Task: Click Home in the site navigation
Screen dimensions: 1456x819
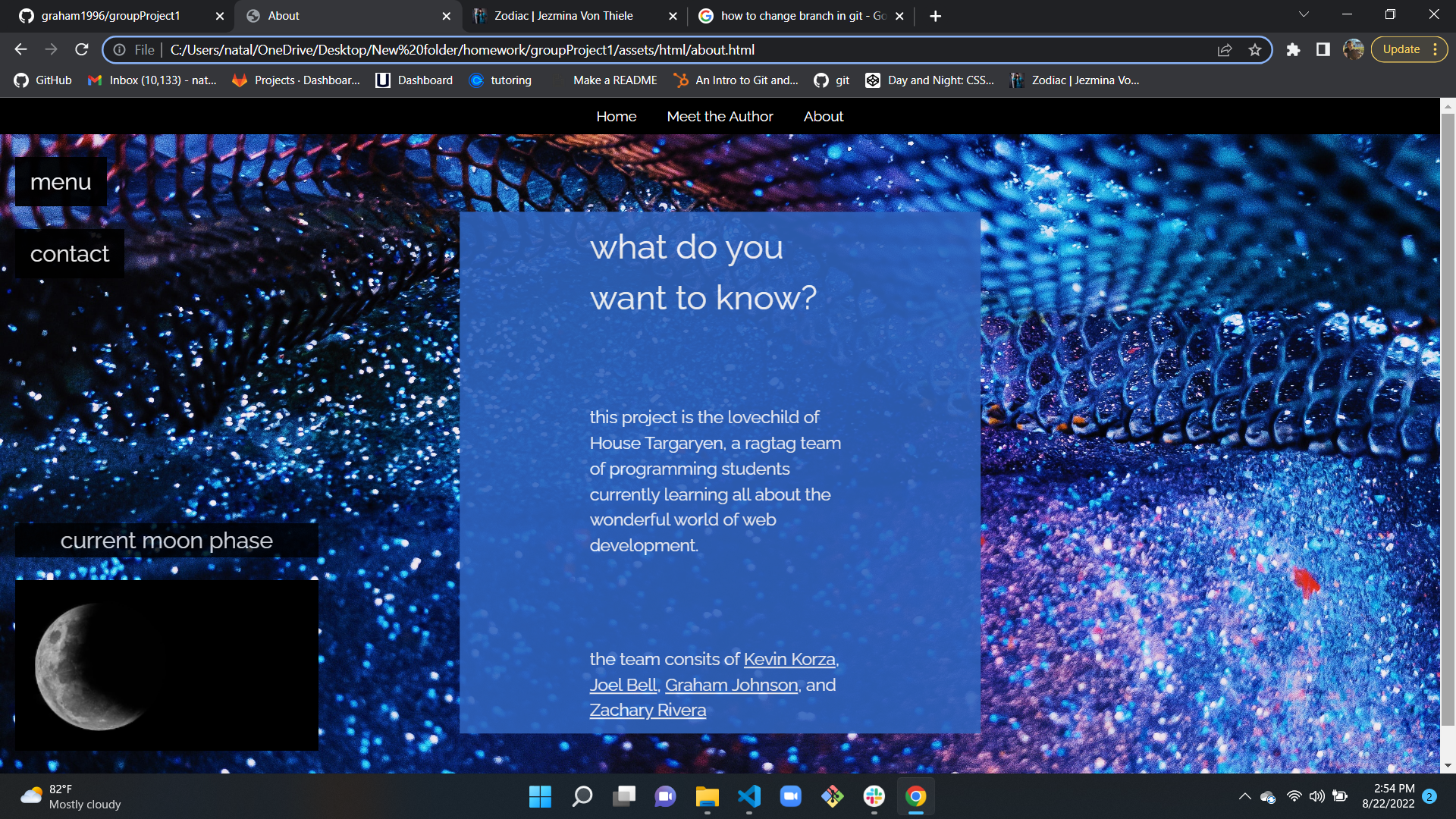Action: 616,117
